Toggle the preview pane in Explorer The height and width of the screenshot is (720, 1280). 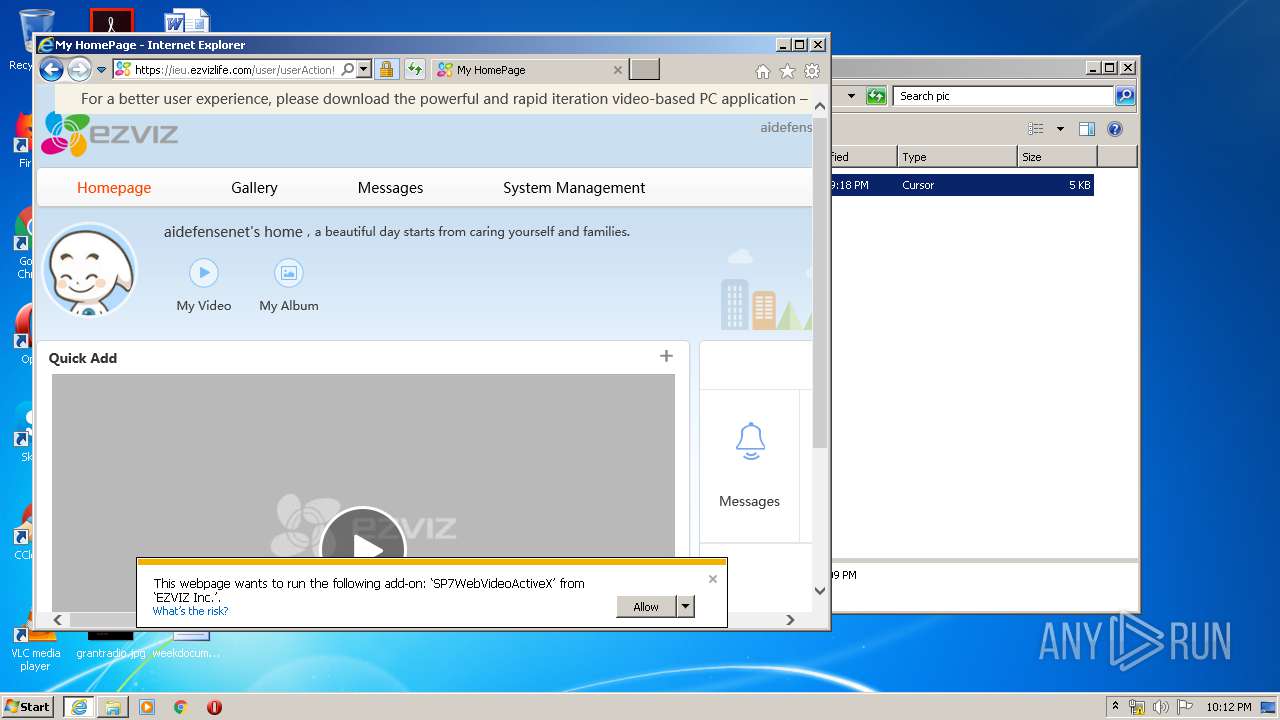click(x=1087, y=129)
